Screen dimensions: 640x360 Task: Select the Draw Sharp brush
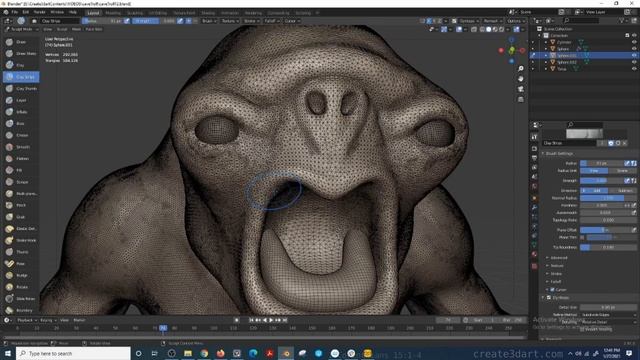[x=21, y=53]
